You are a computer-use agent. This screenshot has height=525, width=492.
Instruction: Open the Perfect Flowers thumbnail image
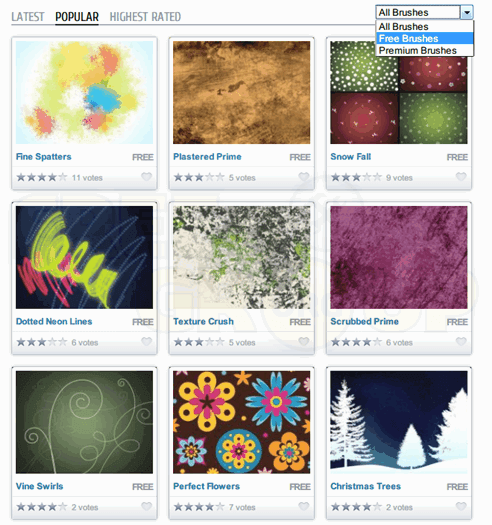[x=241, y=422]
